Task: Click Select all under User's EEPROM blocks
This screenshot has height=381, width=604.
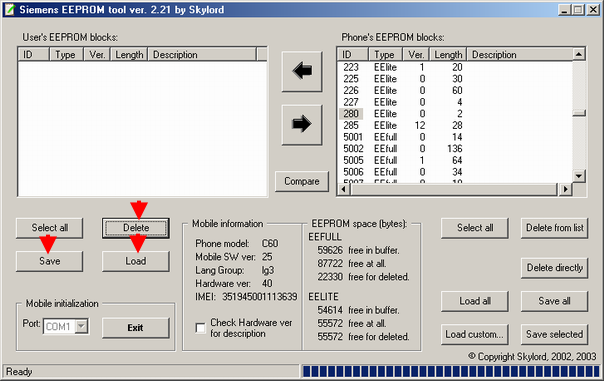Action: point(49,228)
